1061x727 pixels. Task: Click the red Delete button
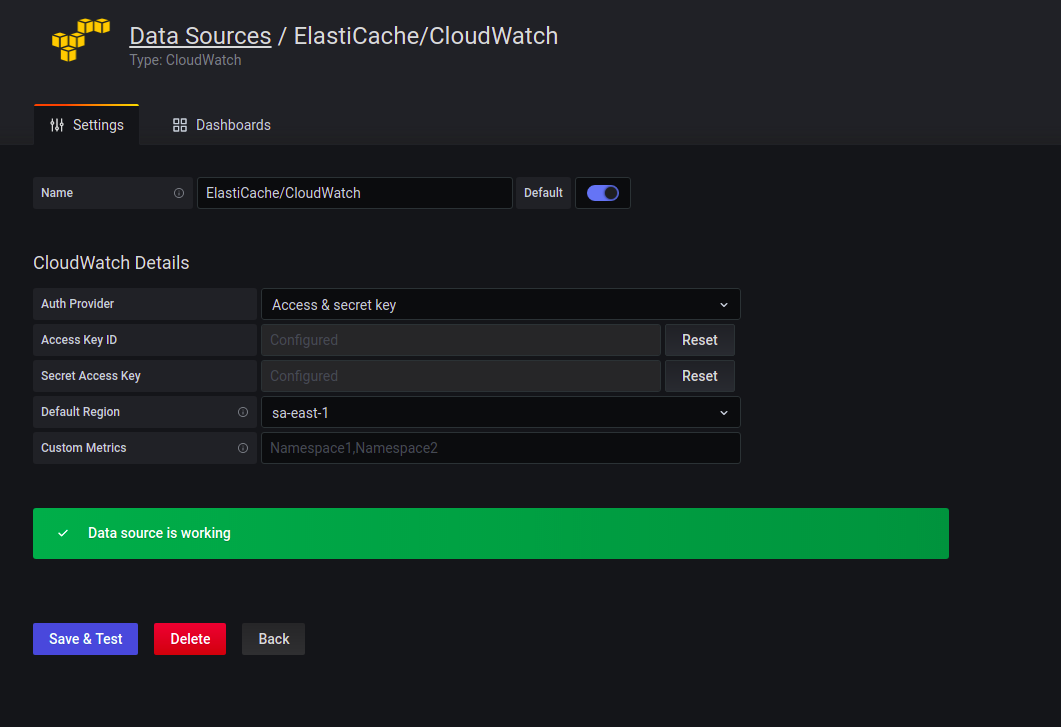[x=190, y=639]
